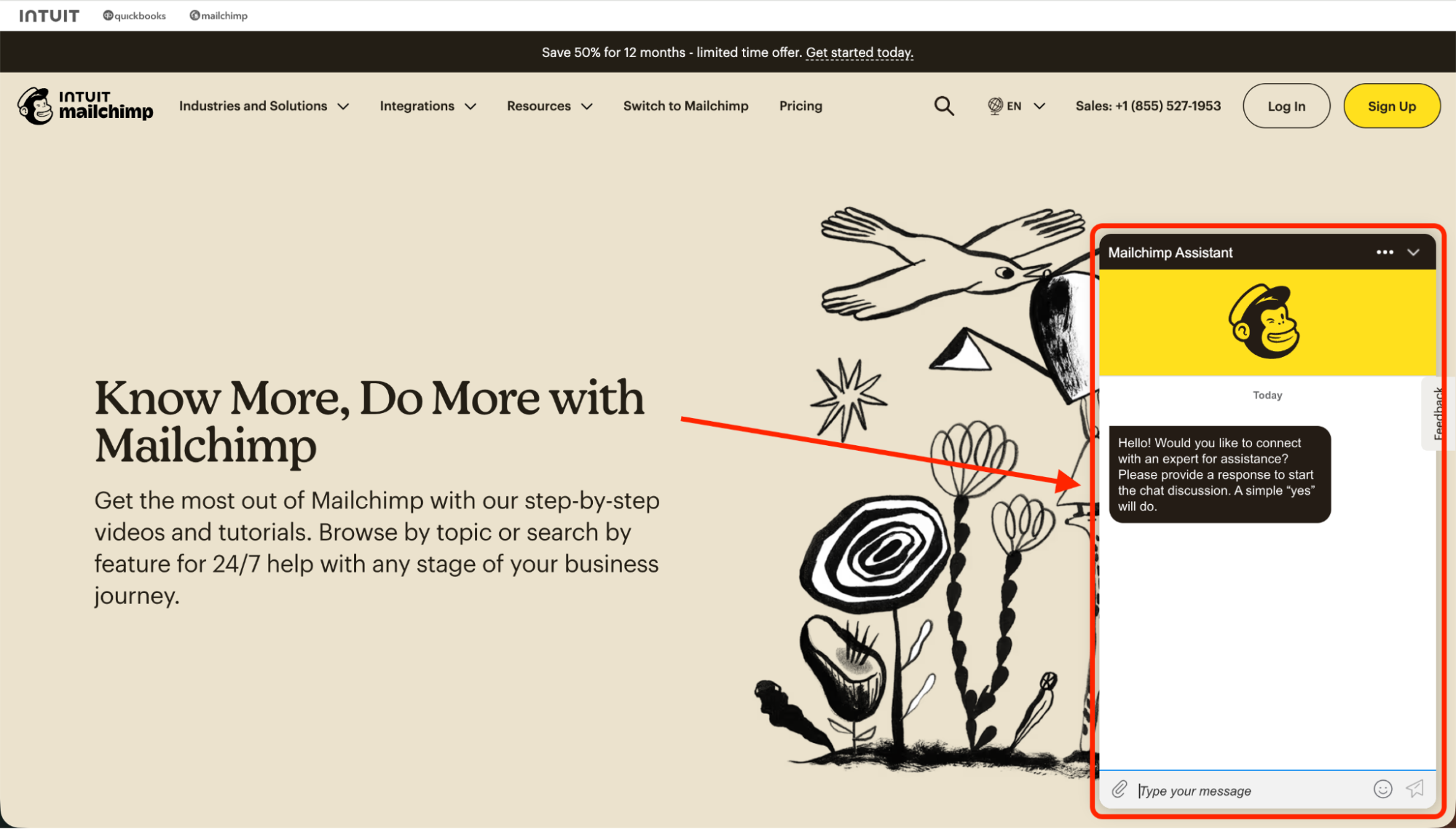This screenshot has width=1456, height=829.
Task: Attach a file using the paperclip icon
Action: tap(1119, 790)
